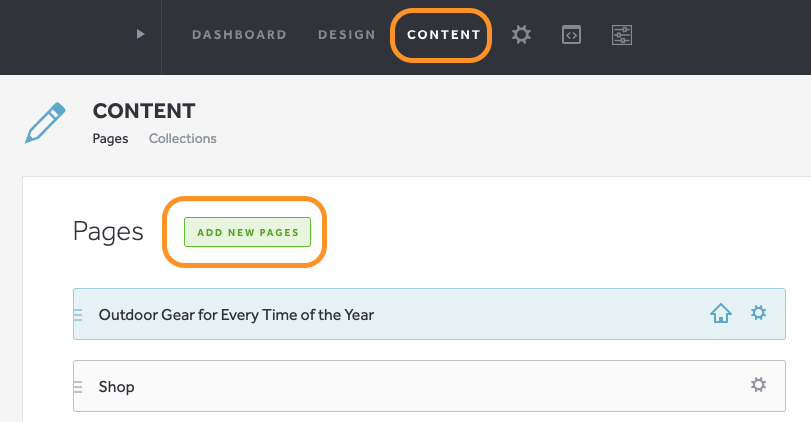The image size is (811, 422).
Task: Select the Pages sub-tab
Action: (x=110, y=139)
